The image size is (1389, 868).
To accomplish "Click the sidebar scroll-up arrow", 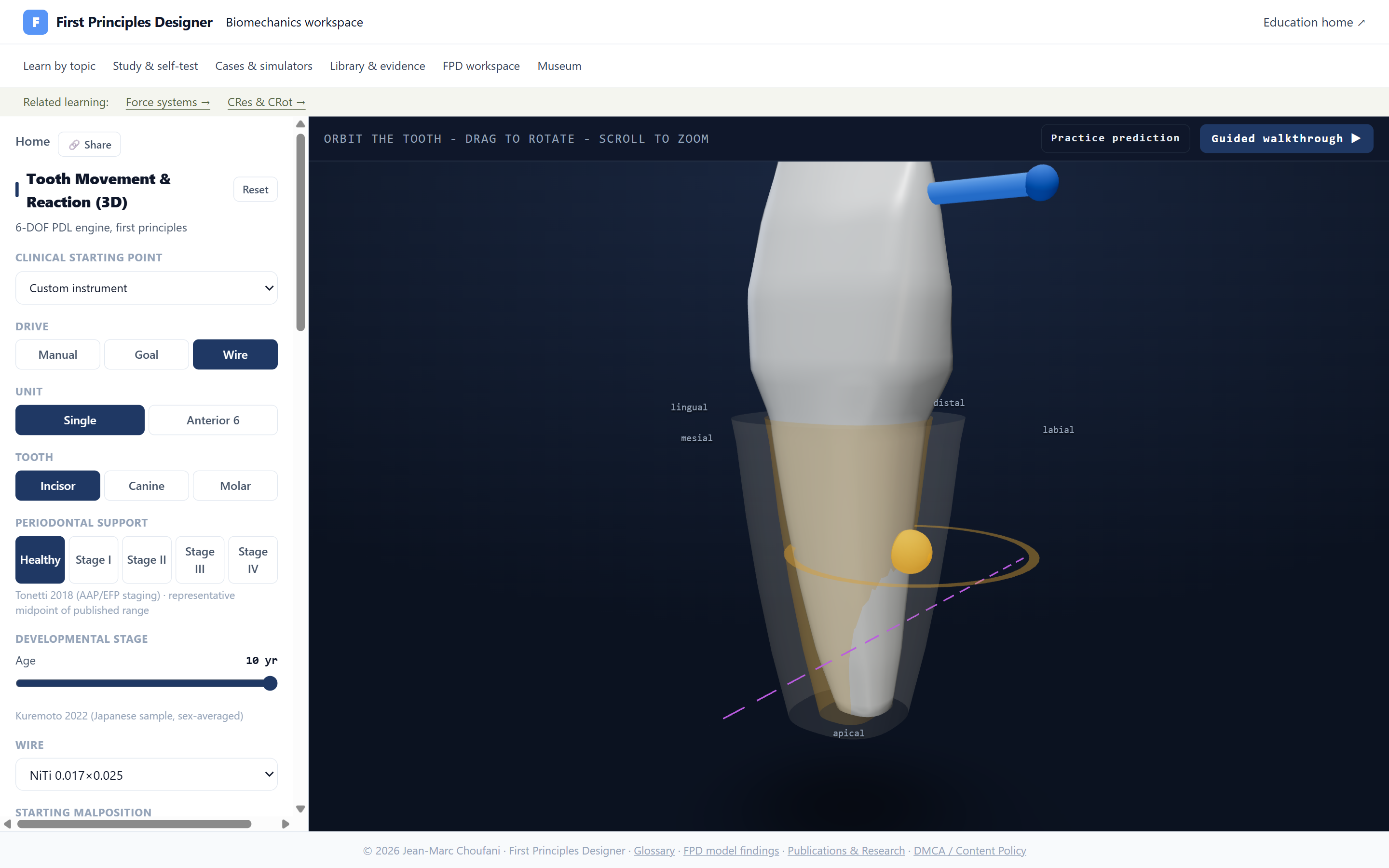I will click(x=300, y=124).
